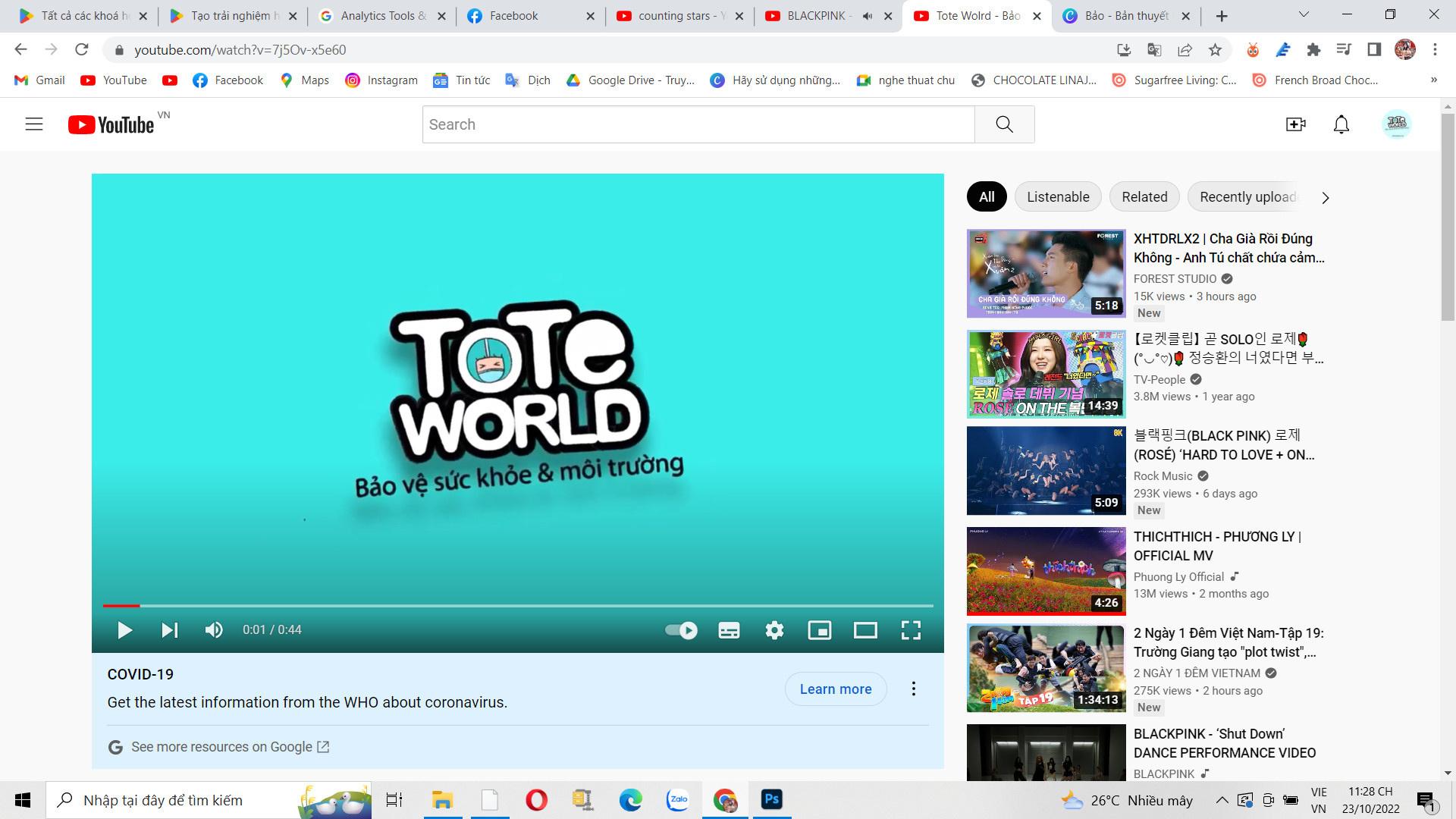This screenshot has height=819, width=1456.
Task: Switch player to theater mode
Action: coord(865,630)
